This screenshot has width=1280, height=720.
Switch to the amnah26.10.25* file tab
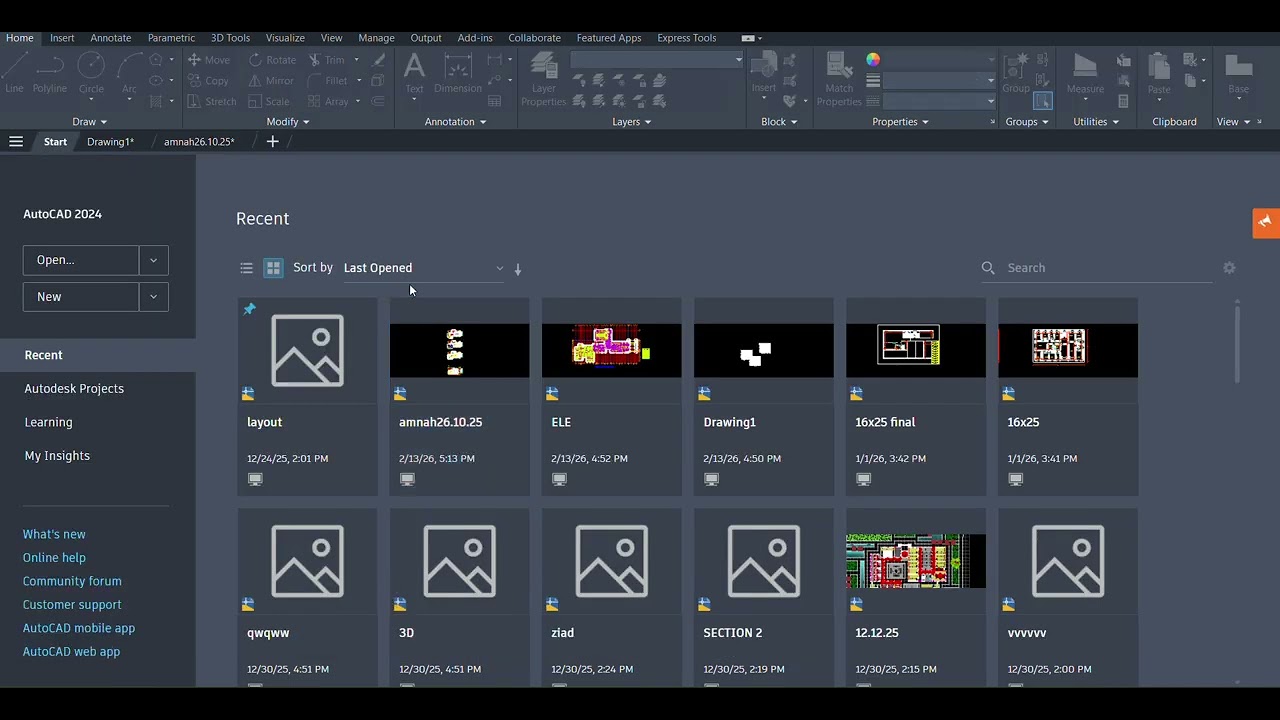point(199,142)
